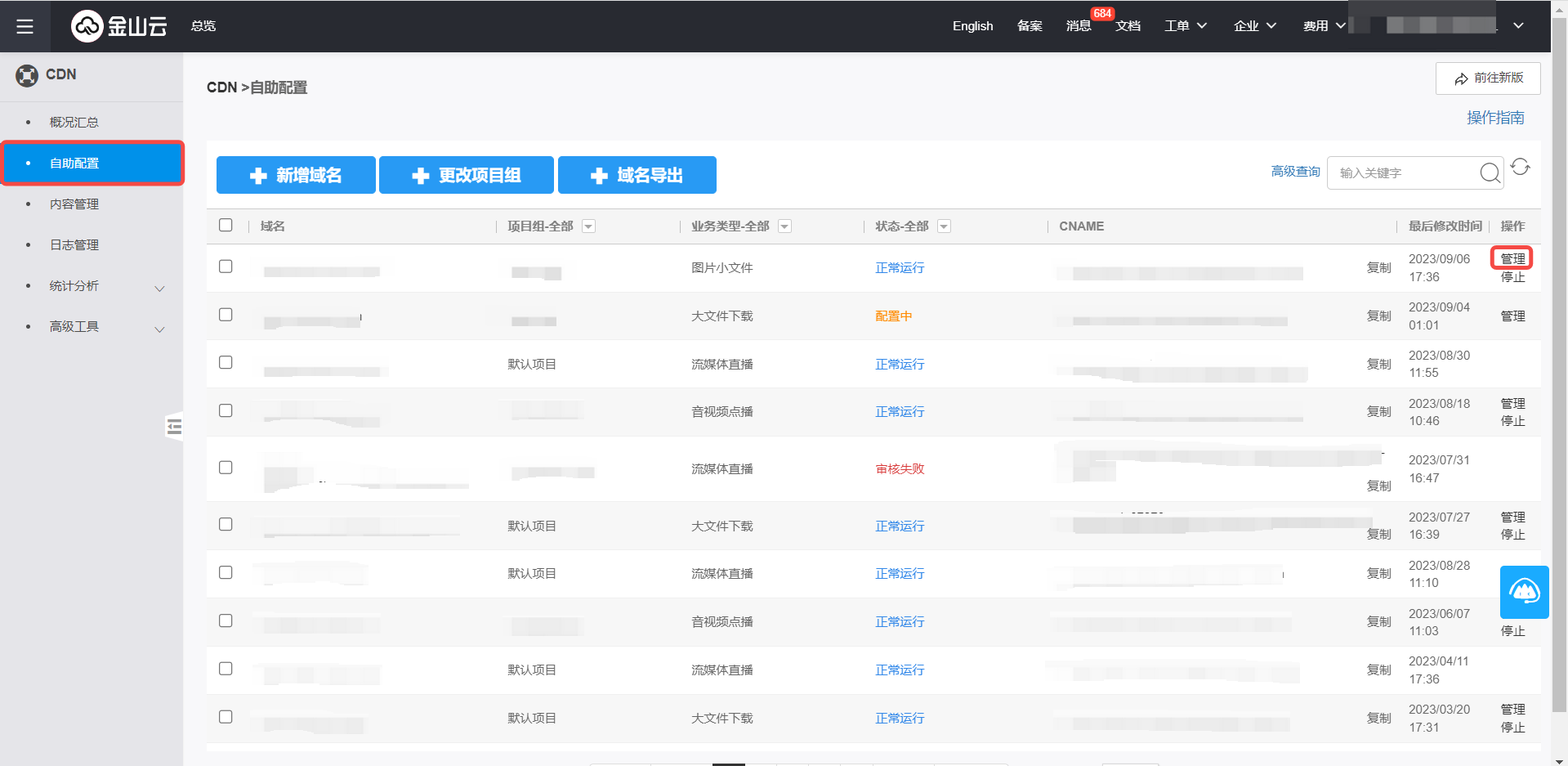The height and width of the screenshot is (766, 1568).
Task: Toggle the select-all domains checkbox
Action: 226,226
